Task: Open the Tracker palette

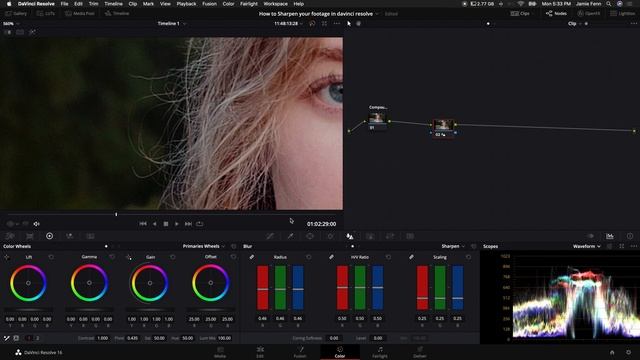Action: [330, 236]
